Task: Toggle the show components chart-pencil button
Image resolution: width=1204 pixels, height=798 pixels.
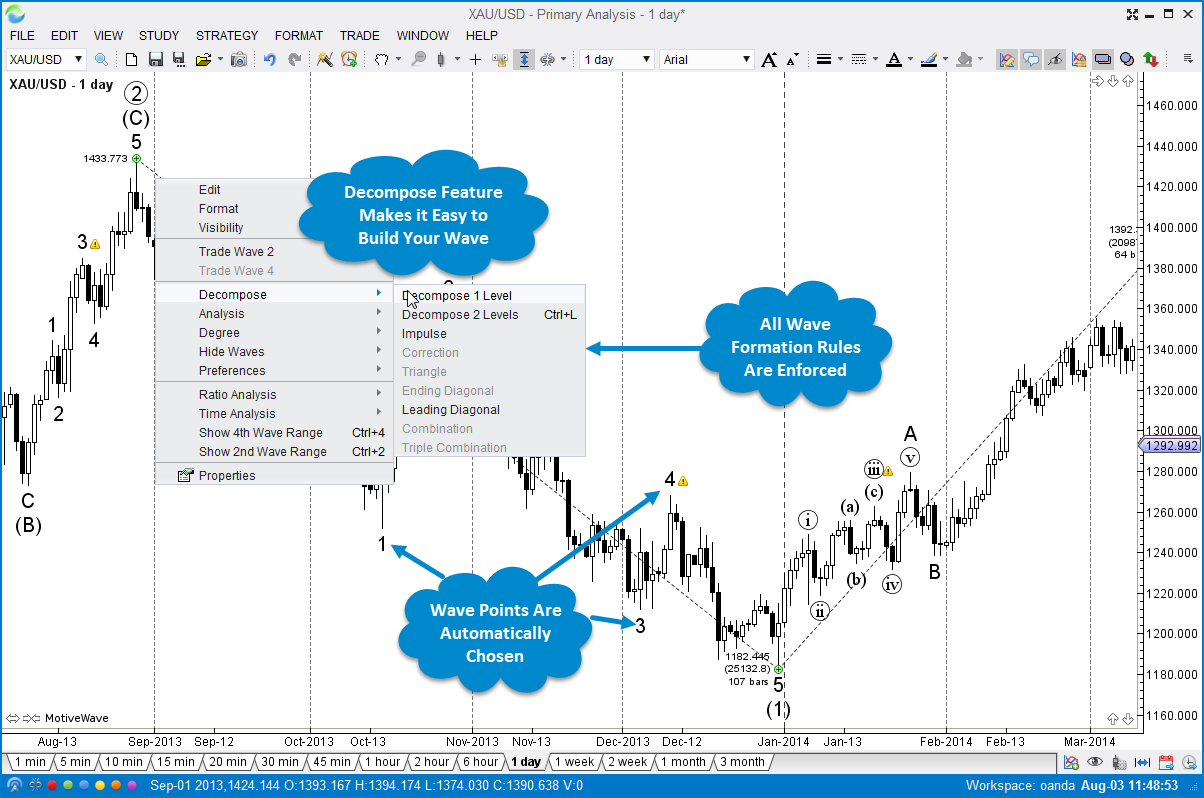Action: [x=1007, y=60]
